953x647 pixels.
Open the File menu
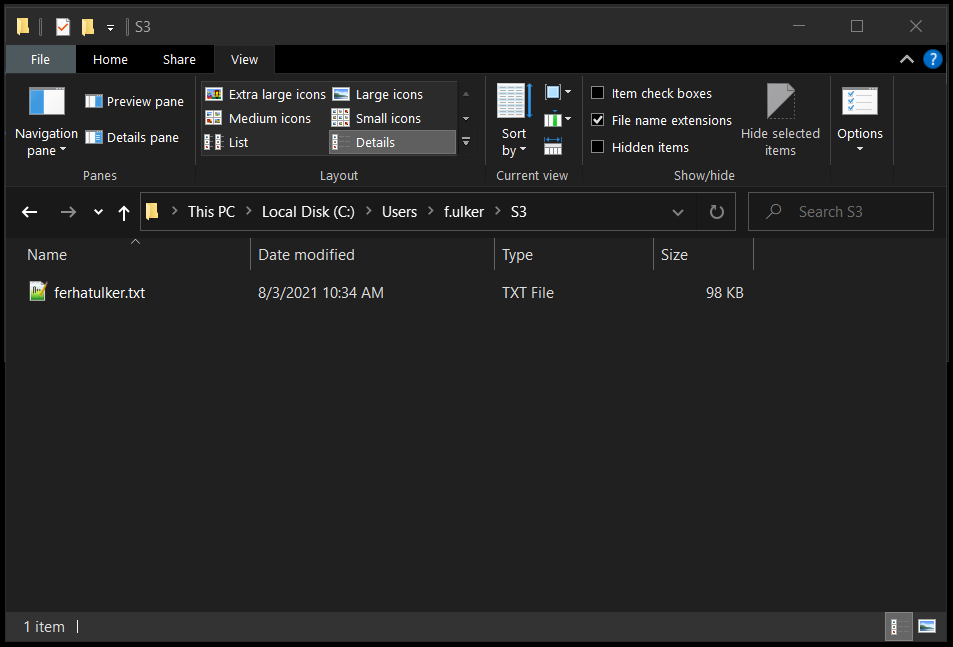tap(40, 59)
